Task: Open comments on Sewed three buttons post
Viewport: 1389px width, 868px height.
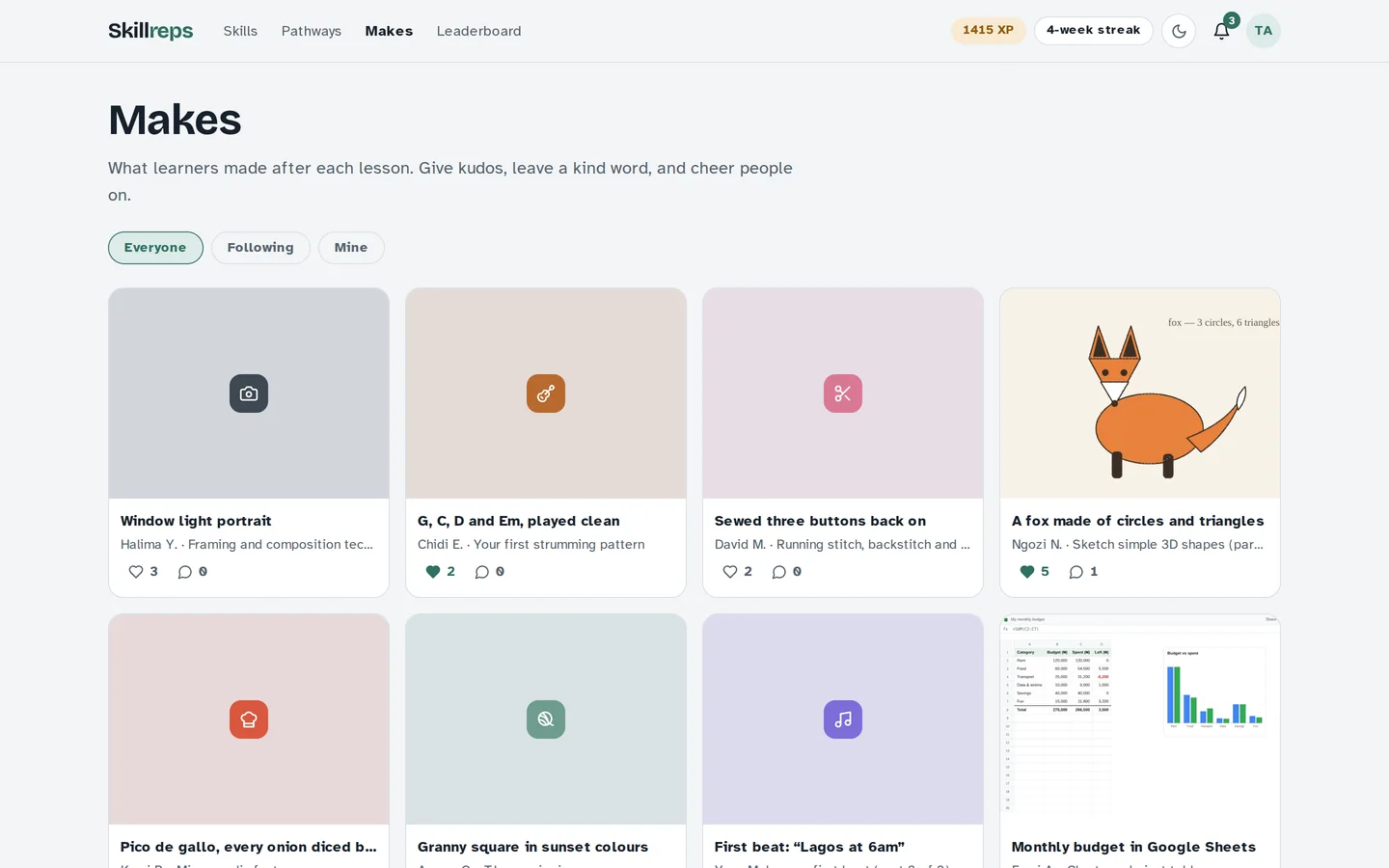Action: (786, 572)
